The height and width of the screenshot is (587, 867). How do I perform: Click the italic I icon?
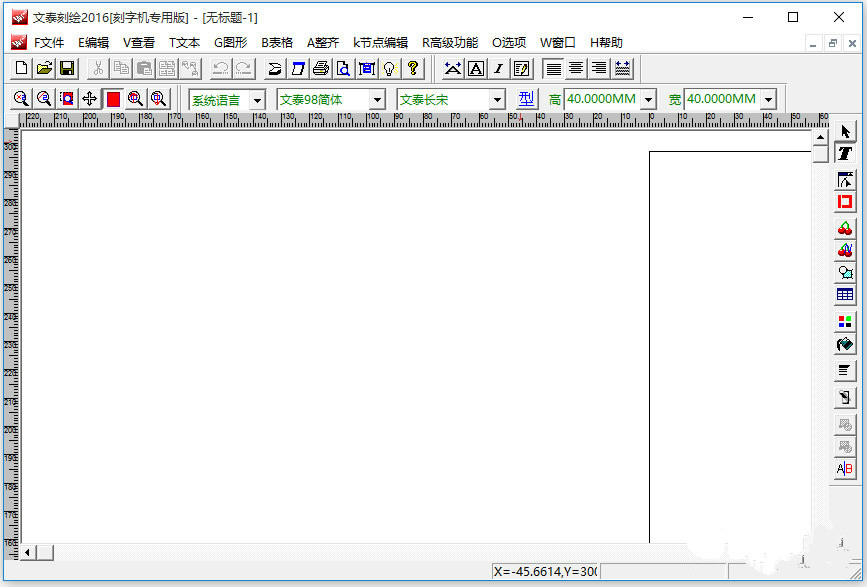coord(499,69)
